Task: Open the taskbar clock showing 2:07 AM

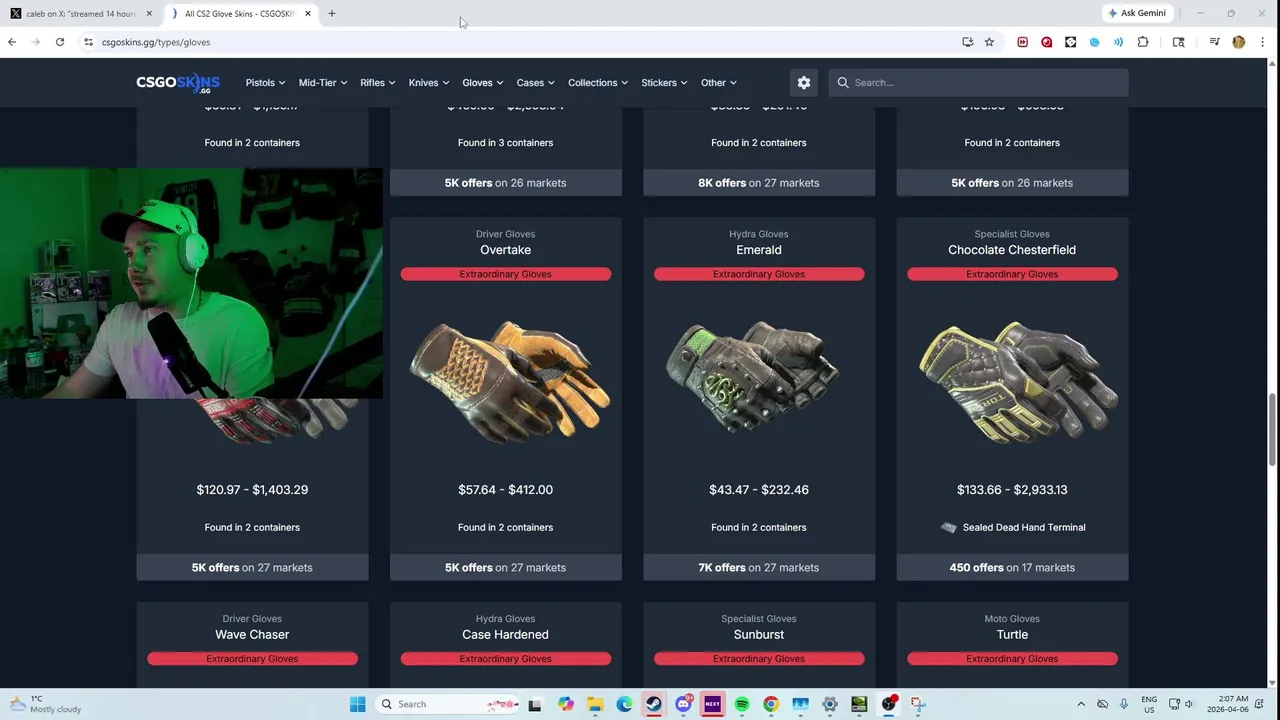Action: tap(1227, 704)
